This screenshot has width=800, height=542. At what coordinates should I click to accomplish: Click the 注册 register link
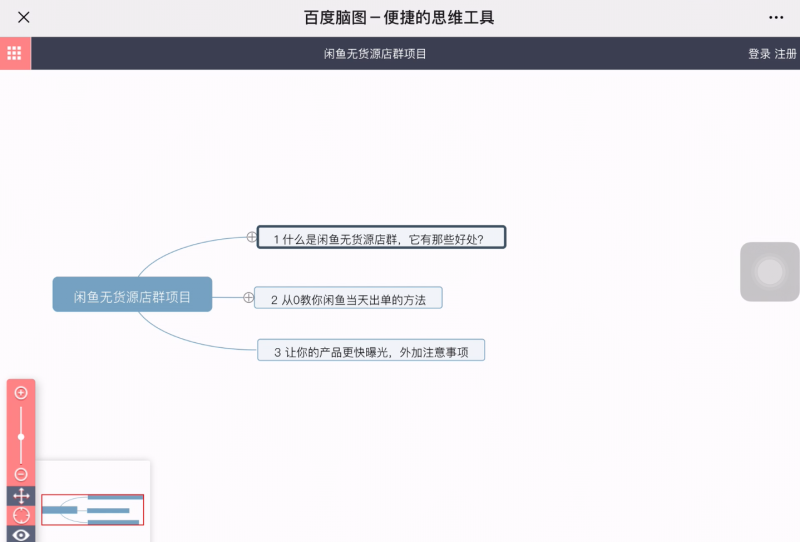(x=786, y=54)
